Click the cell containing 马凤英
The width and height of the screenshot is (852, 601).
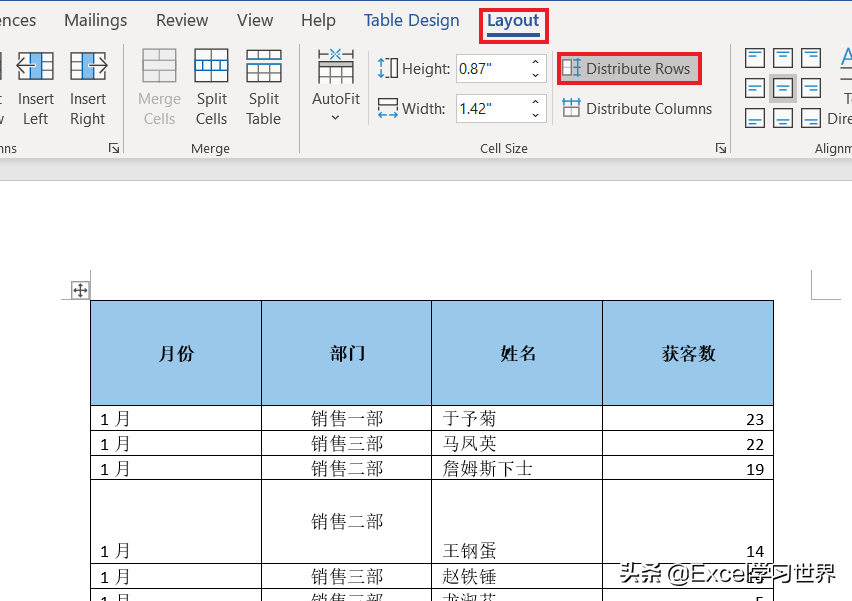(x=517, y=443)
